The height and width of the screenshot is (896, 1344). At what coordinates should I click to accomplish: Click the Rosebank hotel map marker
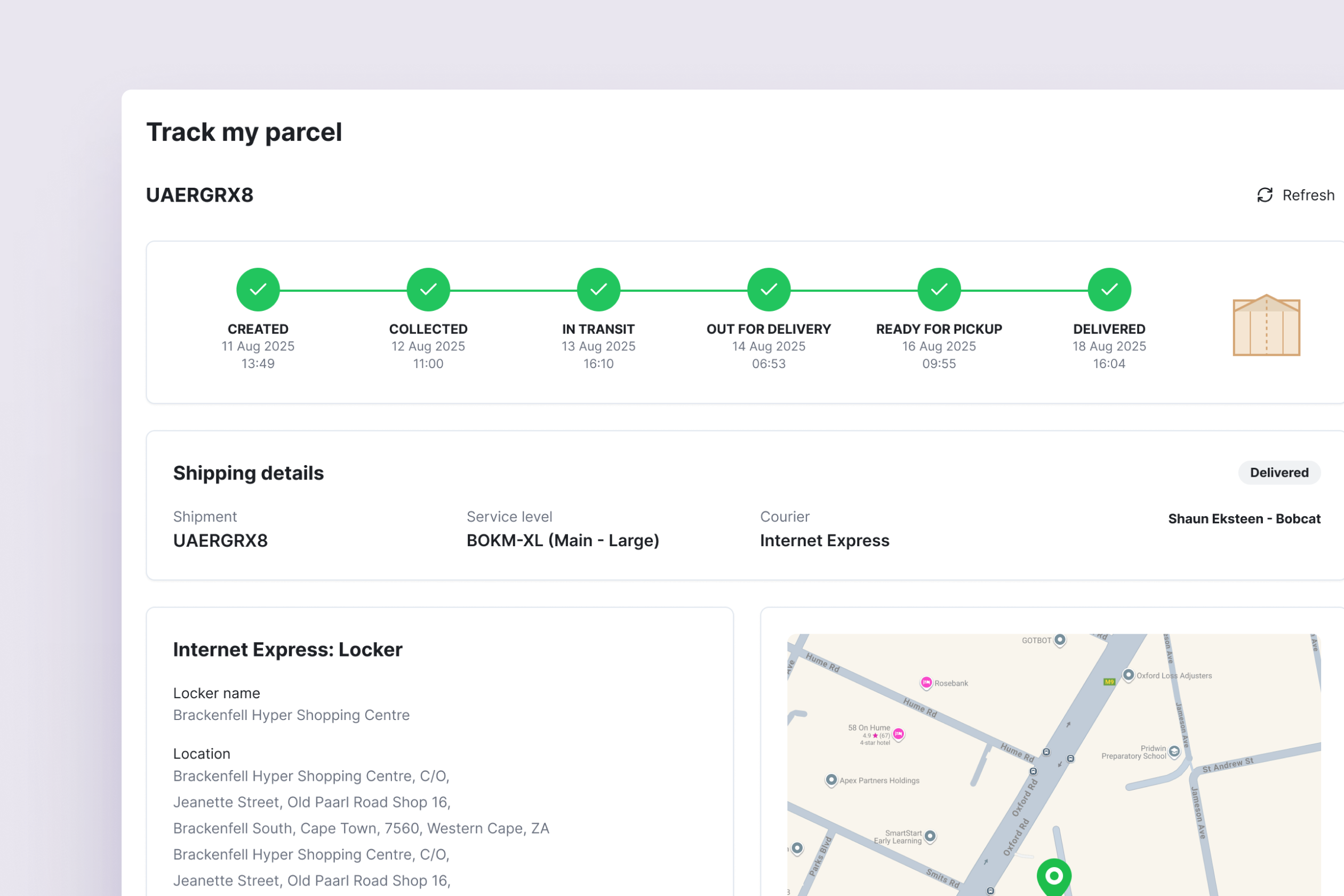coord(926,683)
